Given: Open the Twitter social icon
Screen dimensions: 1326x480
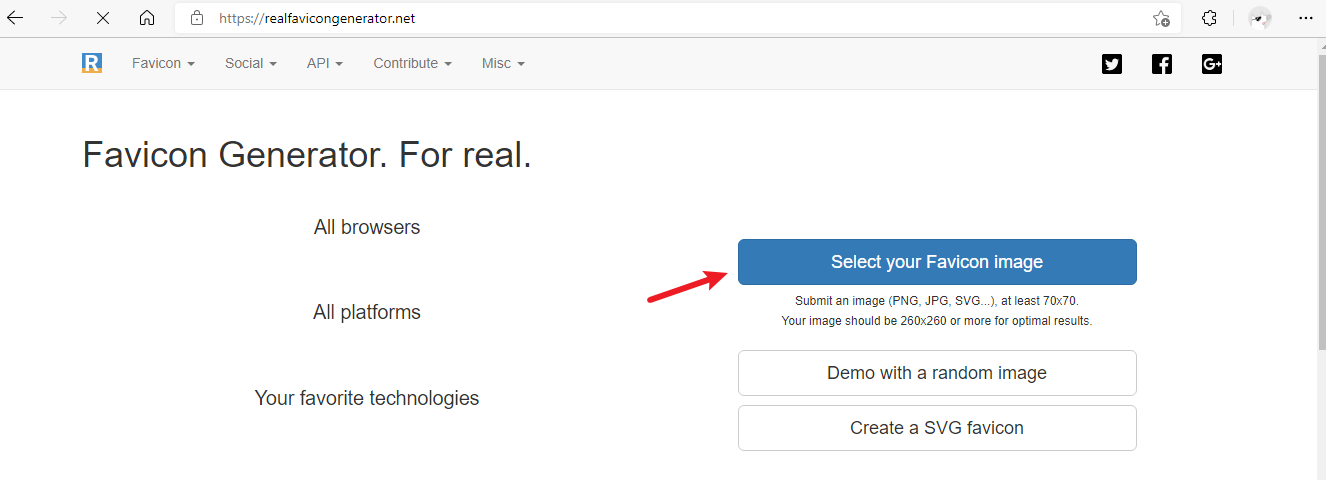Looking at the screenshot, I should coord(1112,64).
